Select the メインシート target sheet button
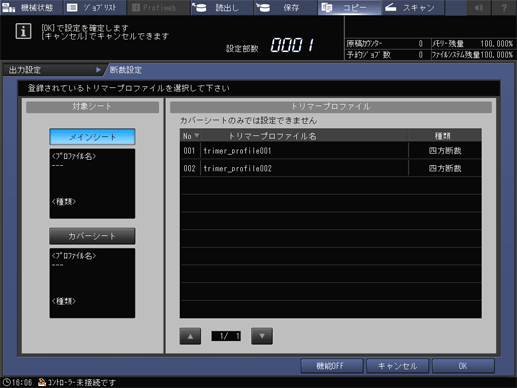This screenshot has height=388, width=517. [x=92, y=137]
